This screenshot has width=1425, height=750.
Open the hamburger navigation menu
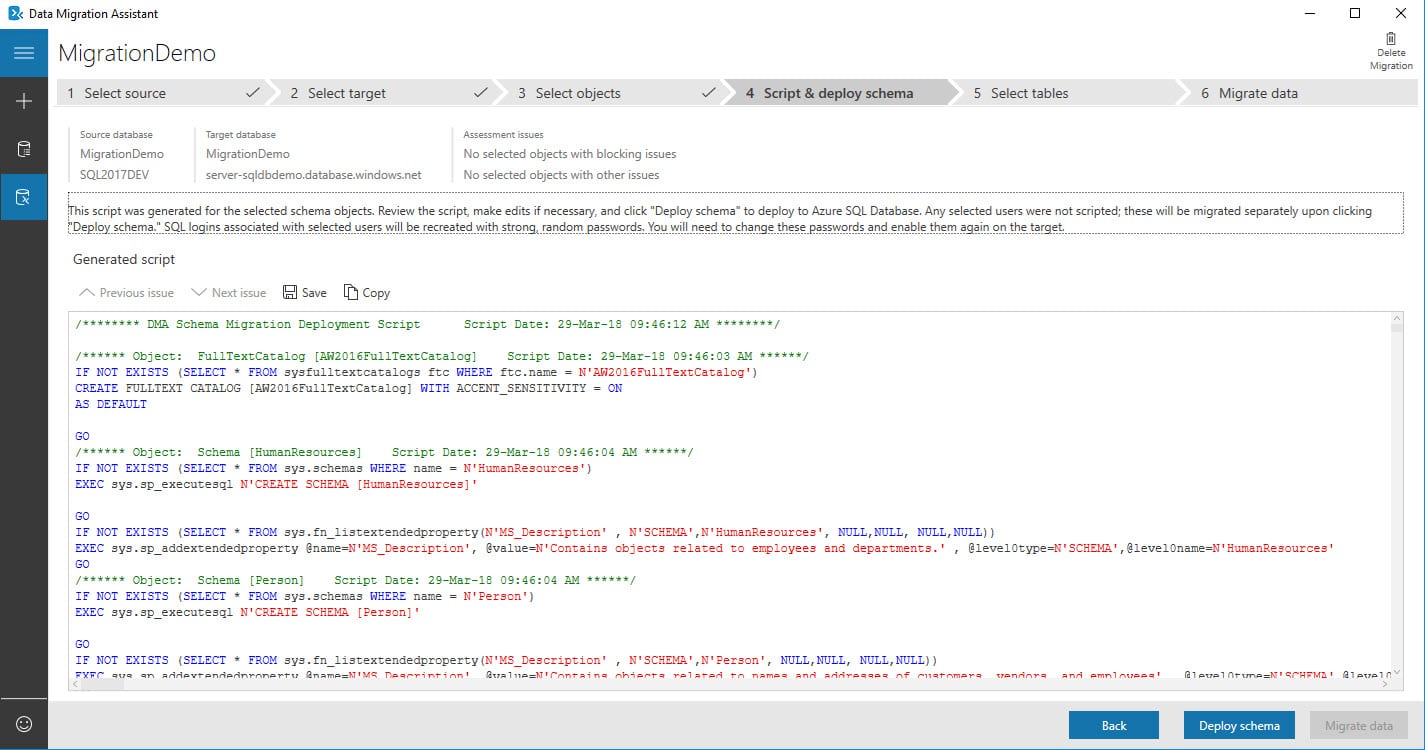tap(24, 53)
